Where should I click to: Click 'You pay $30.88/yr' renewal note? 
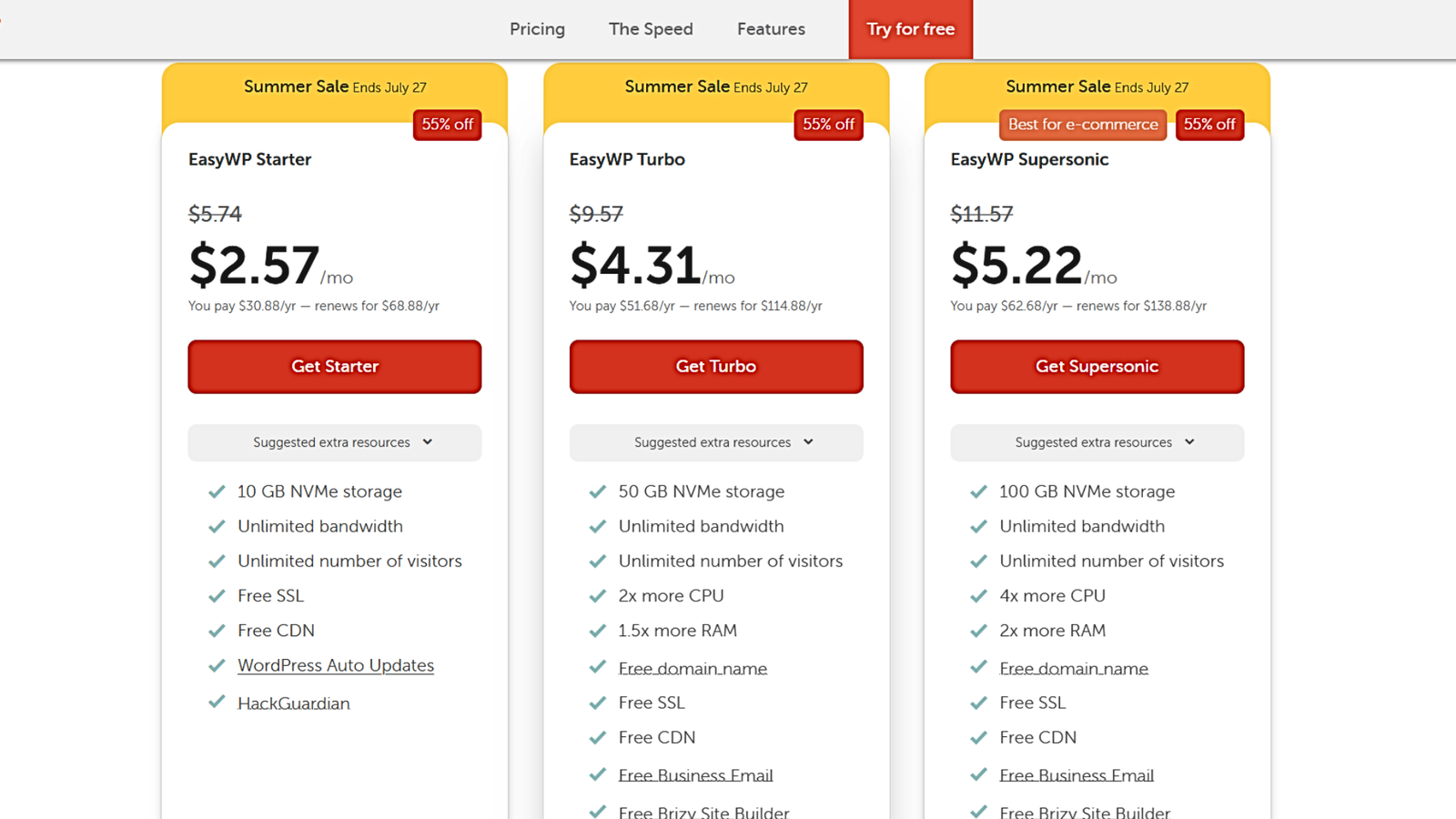pyautogui.click(x=314, y=306)
